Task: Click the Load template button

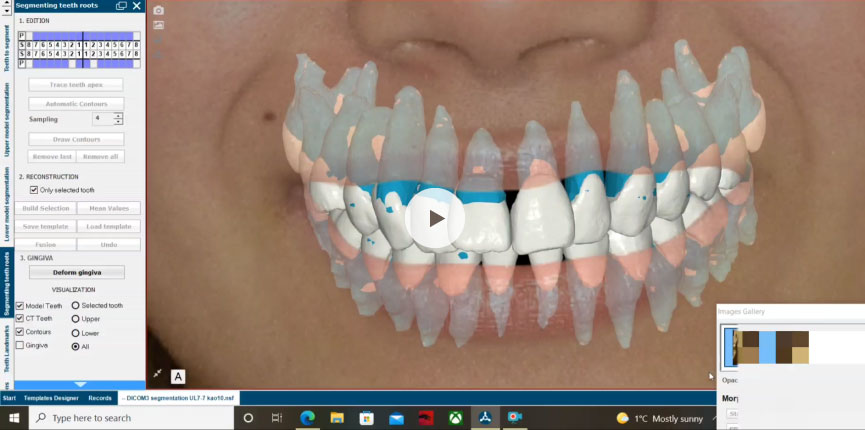Action: click(x=109, y=226)
